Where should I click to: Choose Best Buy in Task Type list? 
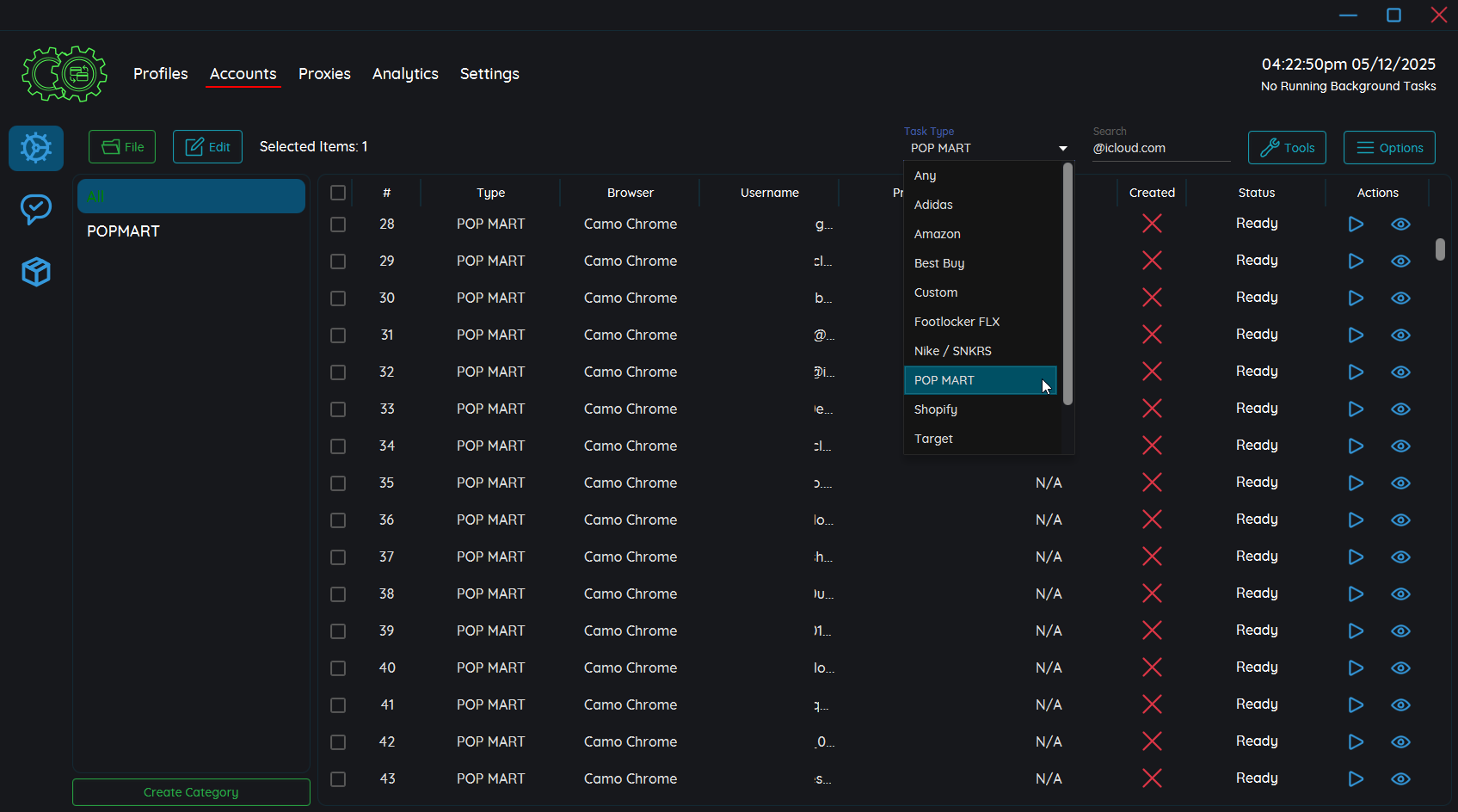[982, 263]
